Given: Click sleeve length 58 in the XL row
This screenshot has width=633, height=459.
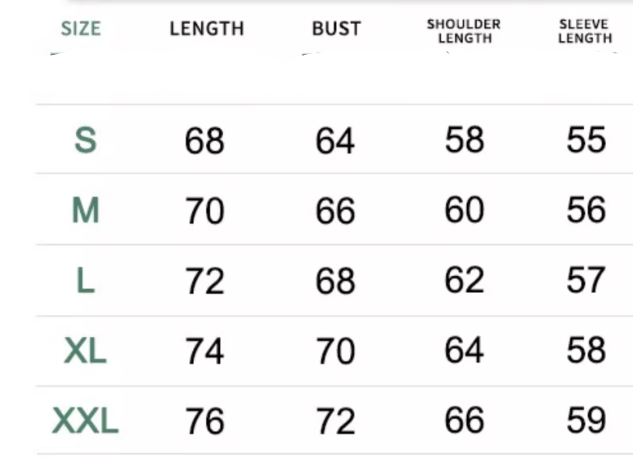Looking at the screenshot, I should pyautogui.click(x=586, y=350).
